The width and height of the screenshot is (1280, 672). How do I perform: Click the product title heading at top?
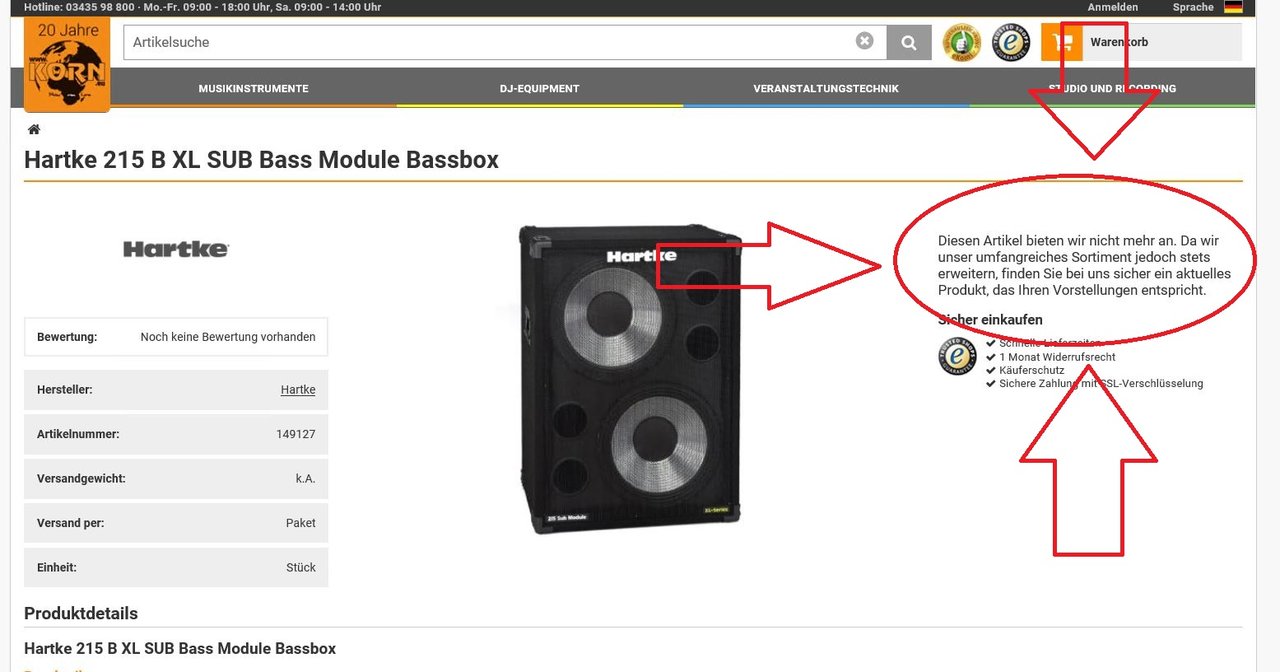(x=261, y=160)
